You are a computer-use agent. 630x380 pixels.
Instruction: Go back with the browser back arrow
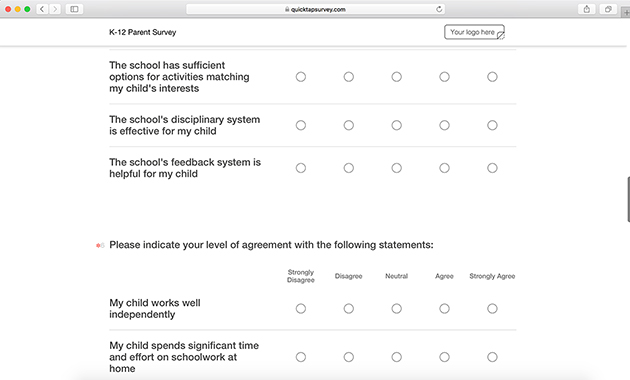(x=42, y=9)
